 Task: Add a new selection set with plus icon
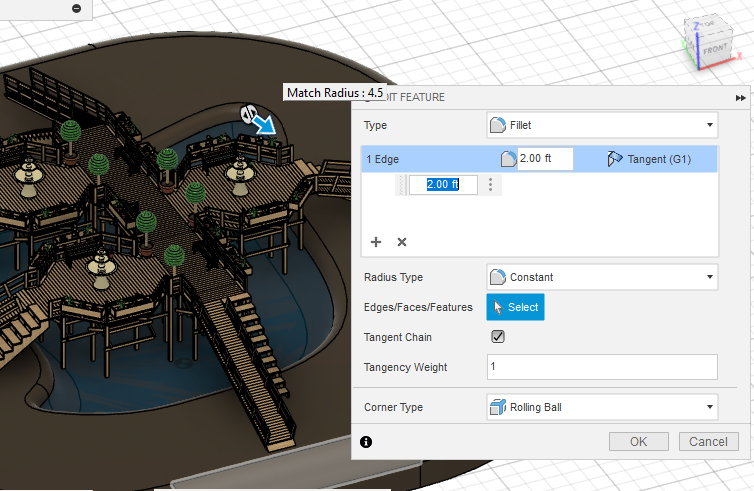pos(376,242)
